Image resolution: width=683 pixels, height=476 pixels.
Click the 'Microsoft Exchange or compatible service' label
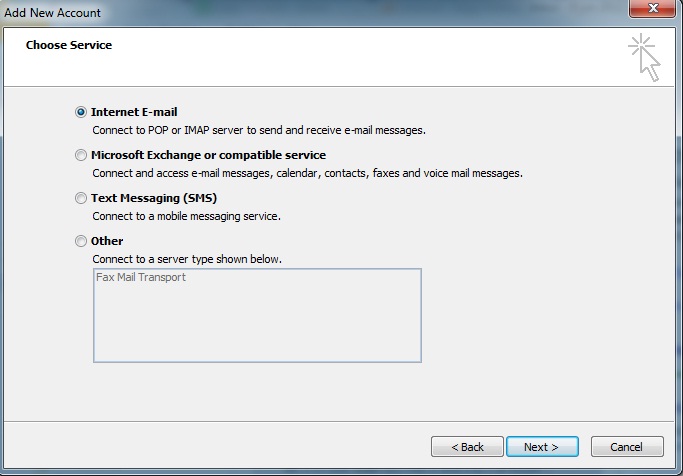(x=208, y=155)
